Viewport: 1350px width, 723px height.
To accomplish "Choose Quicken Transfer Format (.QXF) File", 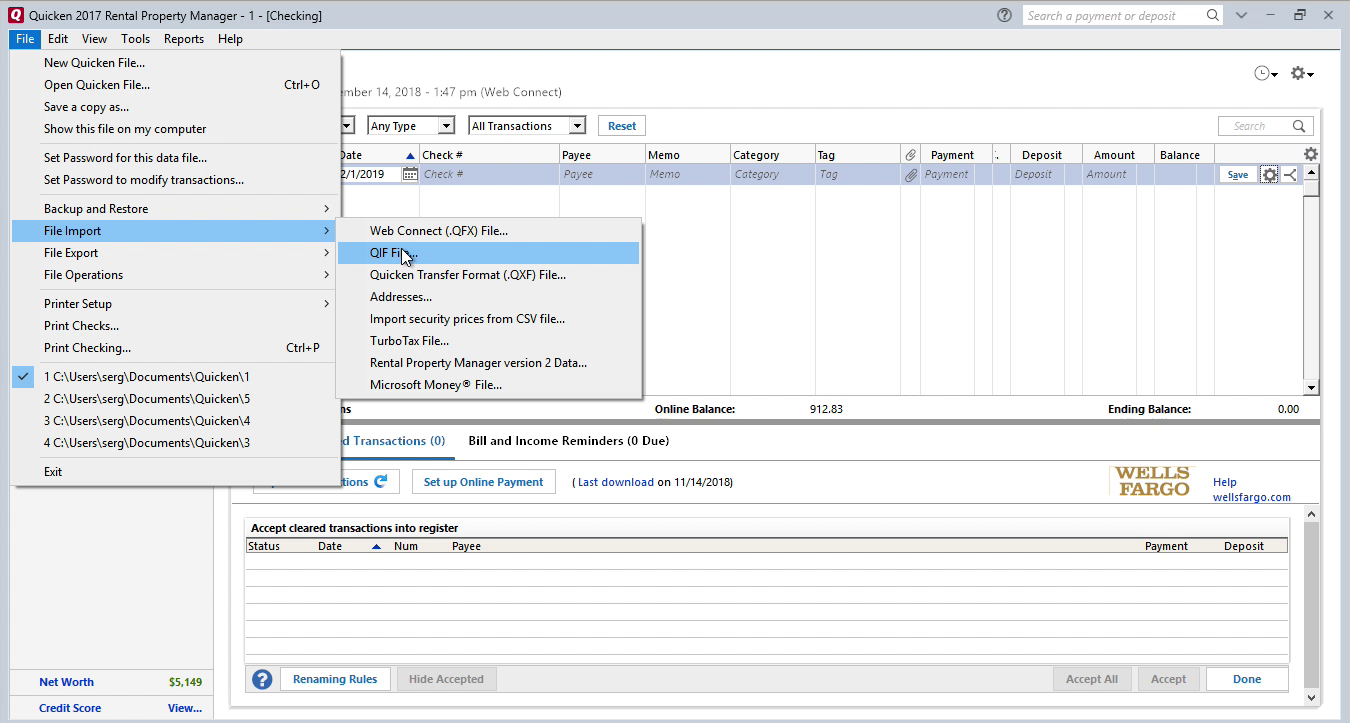I will coord(488,275).
